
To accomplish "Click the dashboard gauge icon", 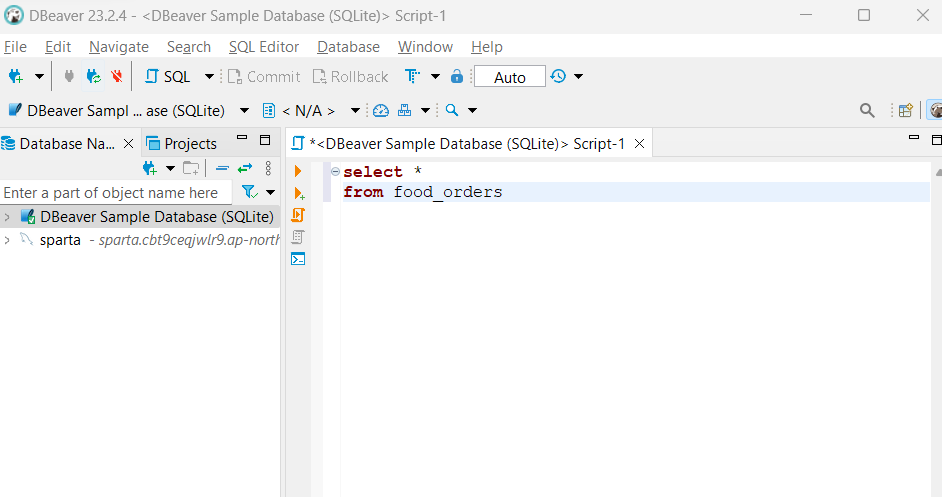I will pyautogui.click(x=381, y=111).
